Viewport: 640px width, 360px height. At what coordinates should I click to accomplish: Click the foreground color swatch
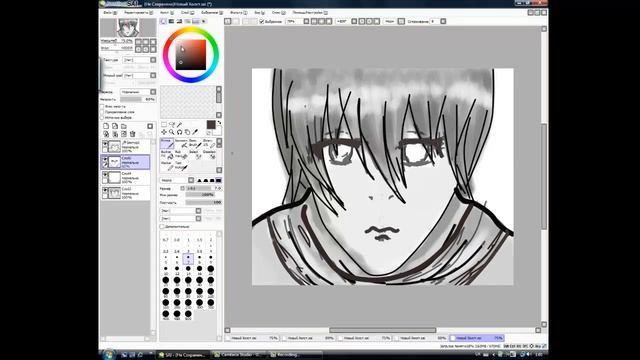point(211,124)
